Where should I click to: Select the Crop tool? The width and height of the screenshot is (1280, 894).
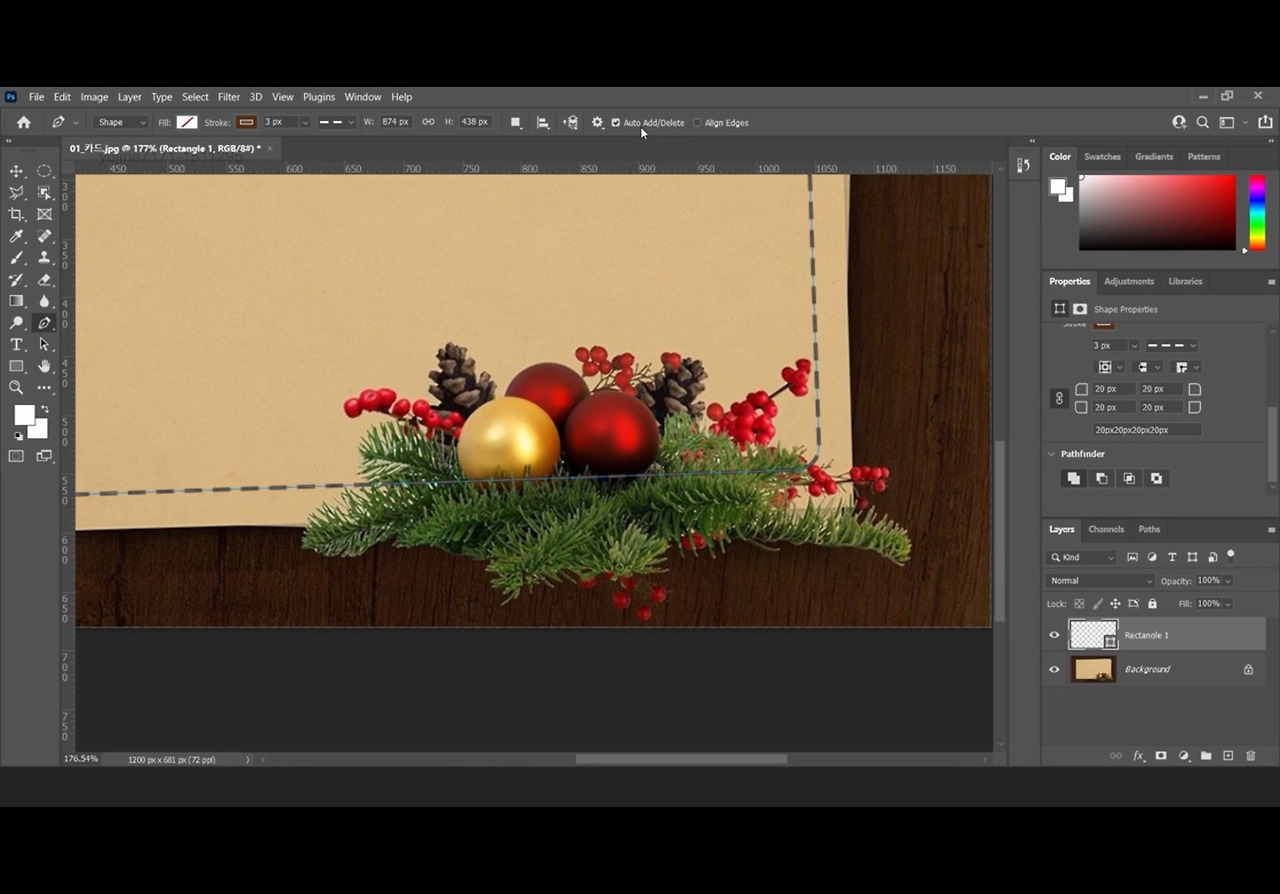point(16,214)
